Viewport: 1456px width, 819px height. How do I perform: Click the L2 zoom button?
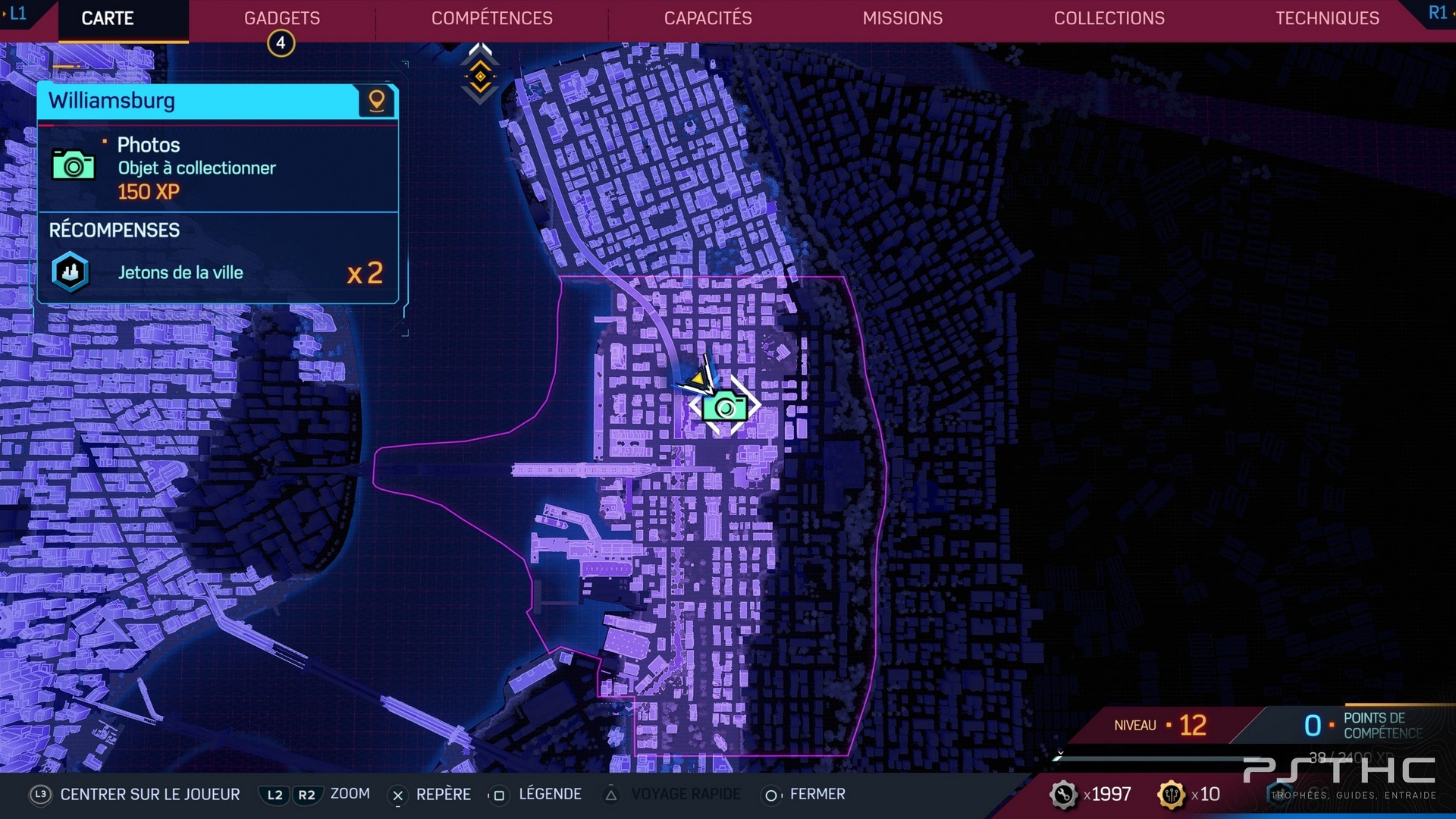click(x=275, y=795)
